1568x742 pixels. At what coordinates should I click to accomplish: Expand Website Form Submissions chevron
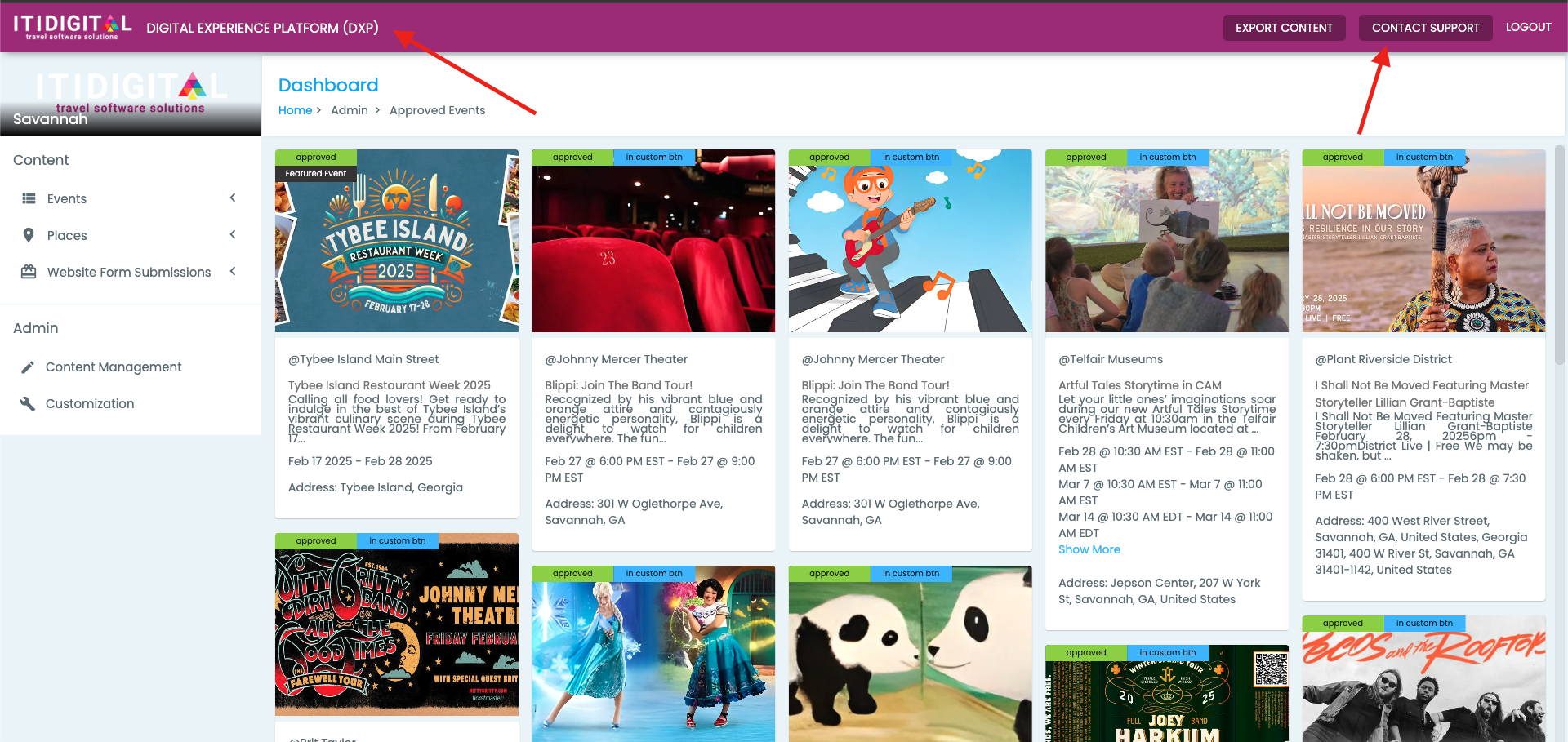[233, 271]
